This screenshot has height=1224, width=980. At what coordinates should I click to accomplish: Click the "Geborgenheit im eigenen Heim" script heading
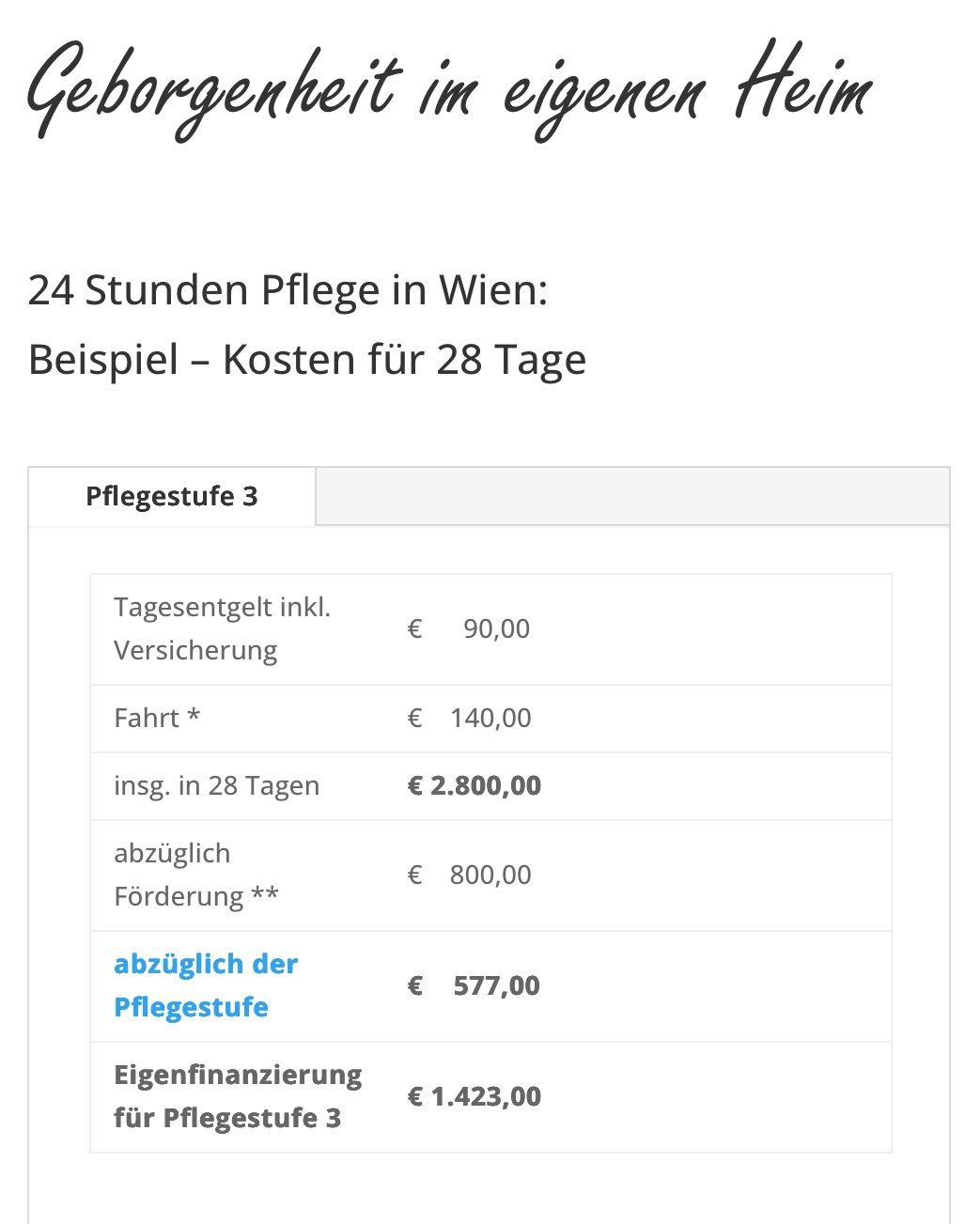(450, 91)
